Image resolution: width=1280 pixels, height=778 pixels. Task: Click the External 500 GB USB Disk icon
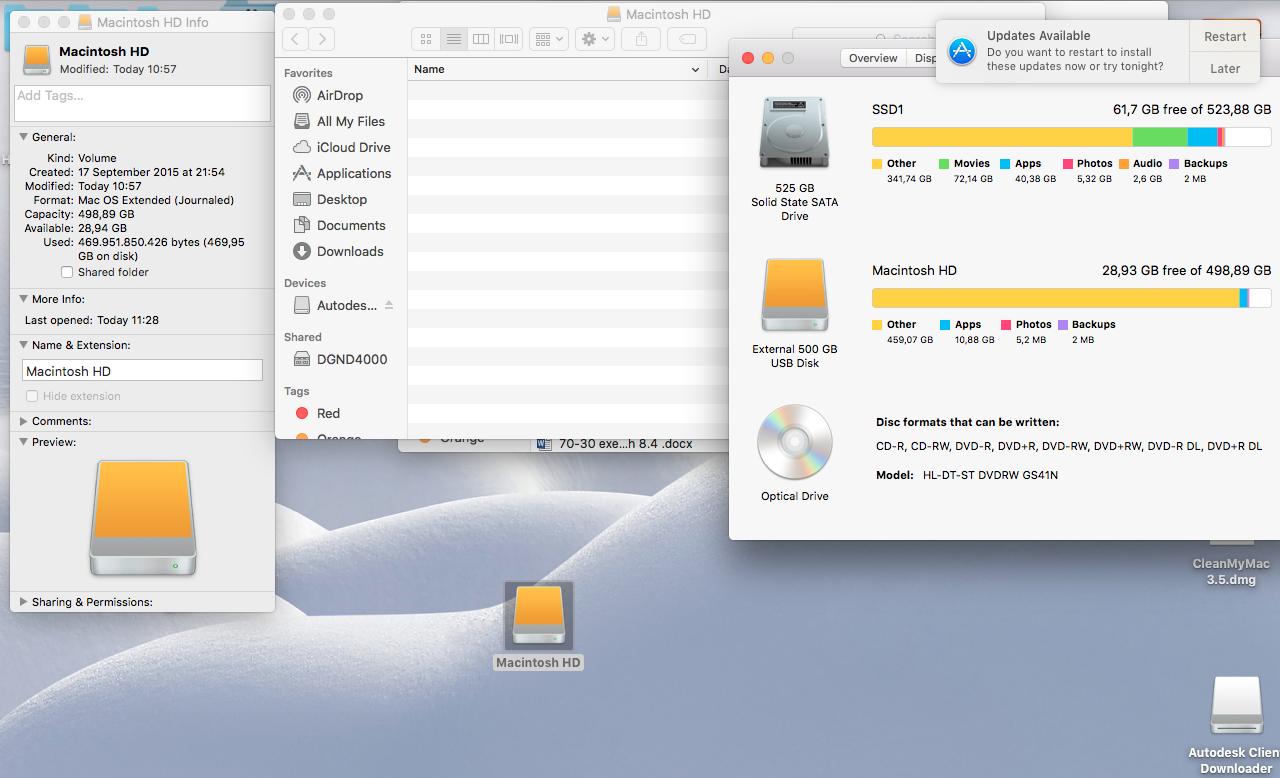(794, 296)
